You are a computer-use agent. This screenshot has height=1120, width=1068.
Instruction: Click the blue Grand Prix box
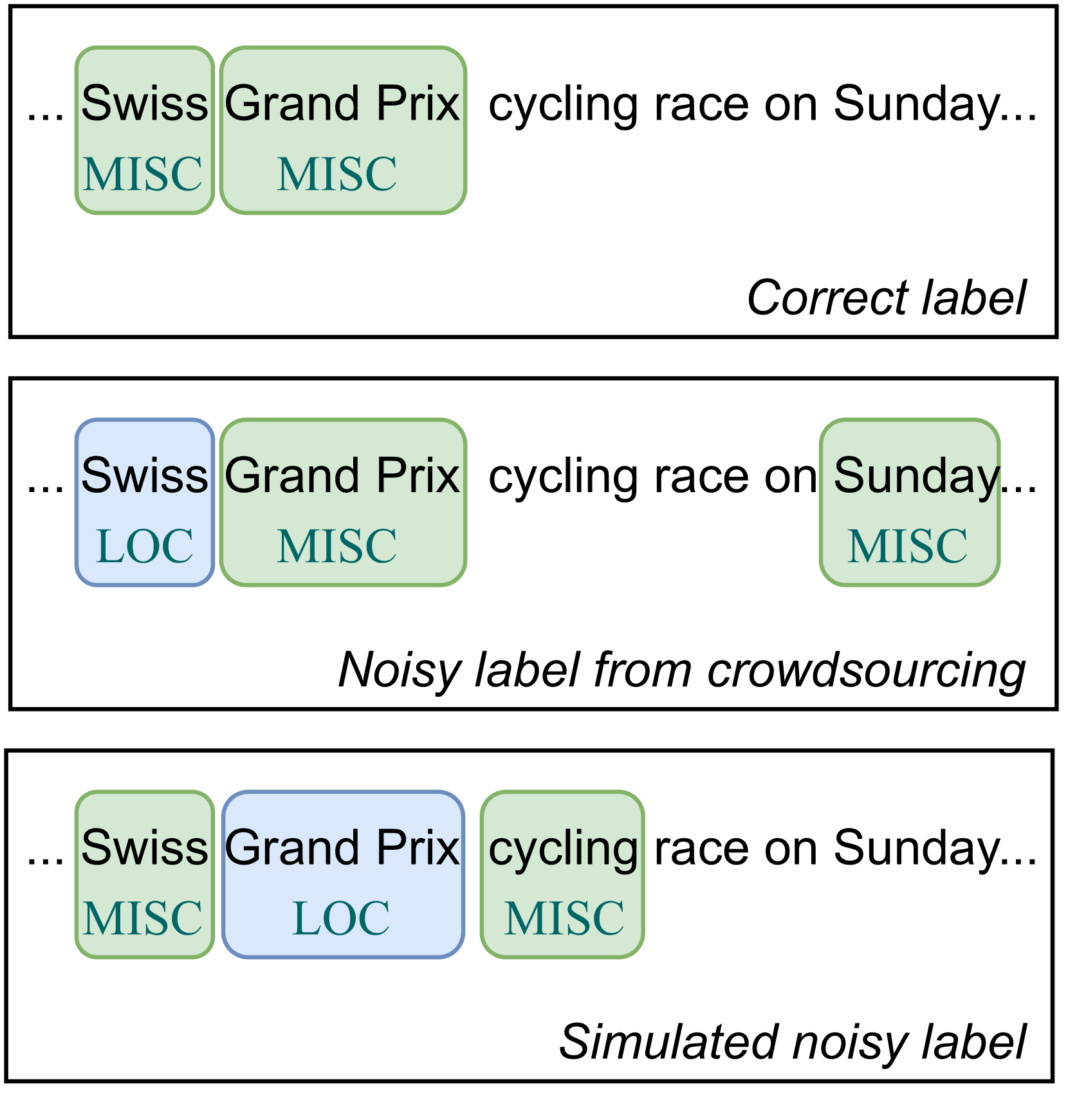click(x=342, y=874)
